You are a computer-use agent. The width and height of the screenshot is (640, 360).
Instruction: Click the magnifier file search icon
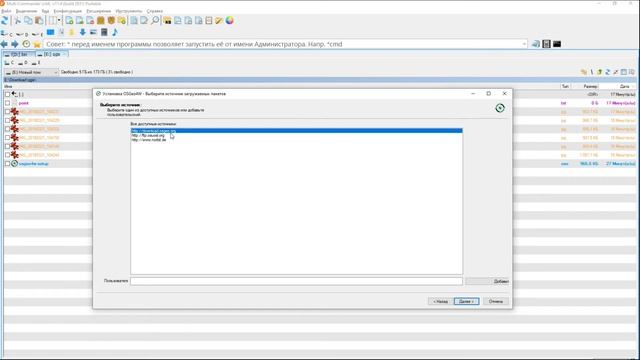click(155, 20)
